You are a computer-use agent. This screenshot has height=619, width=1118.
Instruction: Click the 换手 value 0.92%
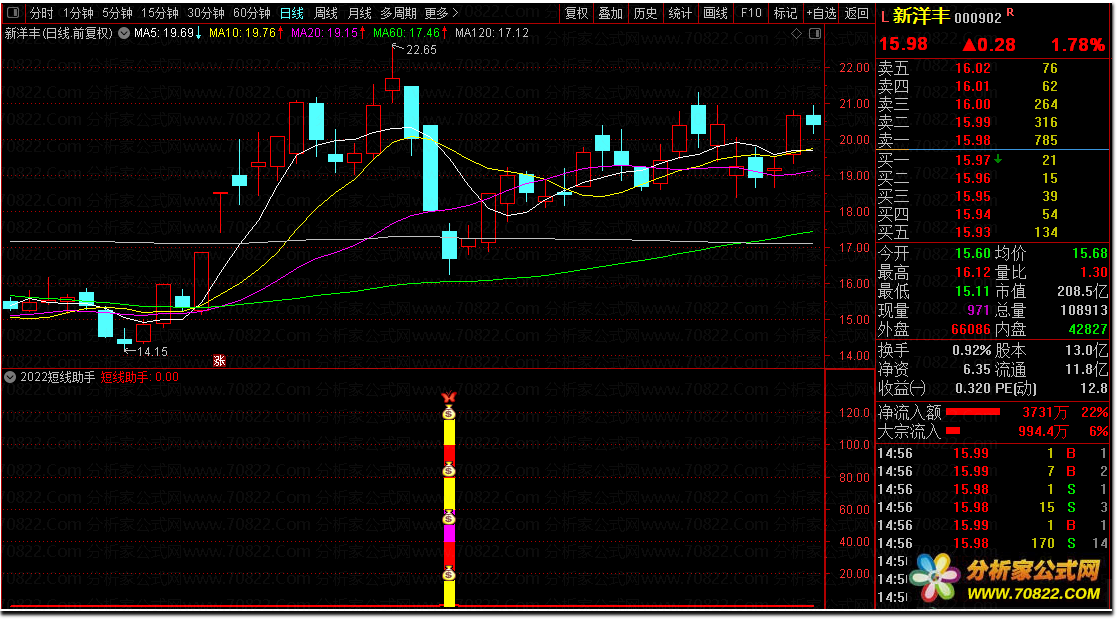972,350
